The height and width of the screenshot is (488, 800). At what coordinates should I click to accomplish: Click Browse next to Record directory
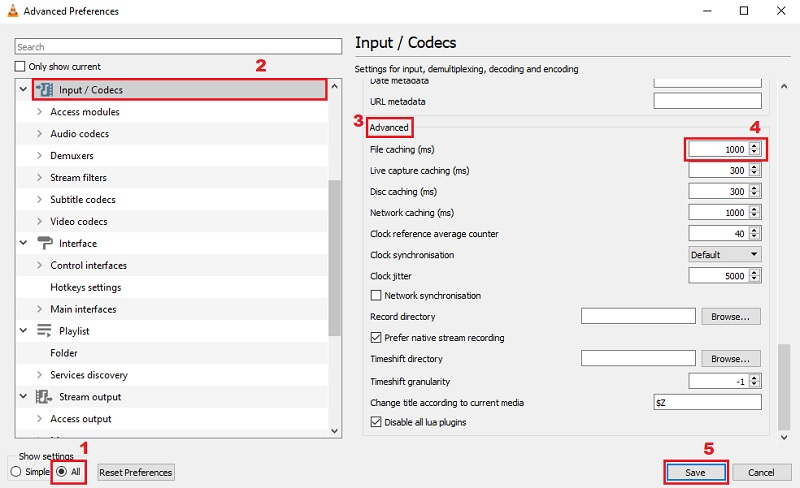[731, 316]
